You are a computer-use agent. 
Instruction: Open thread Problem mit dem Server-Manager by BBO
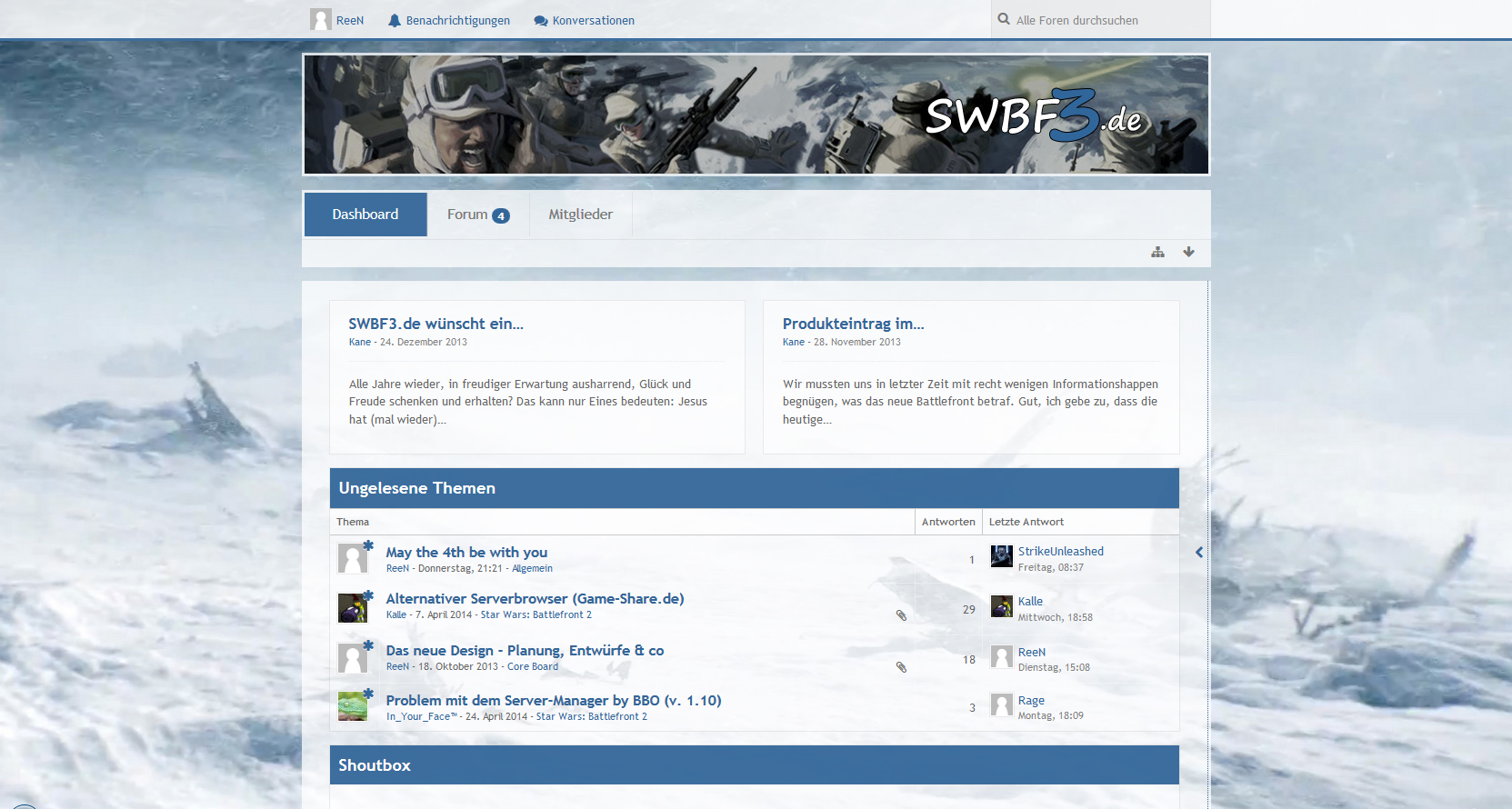554,700
